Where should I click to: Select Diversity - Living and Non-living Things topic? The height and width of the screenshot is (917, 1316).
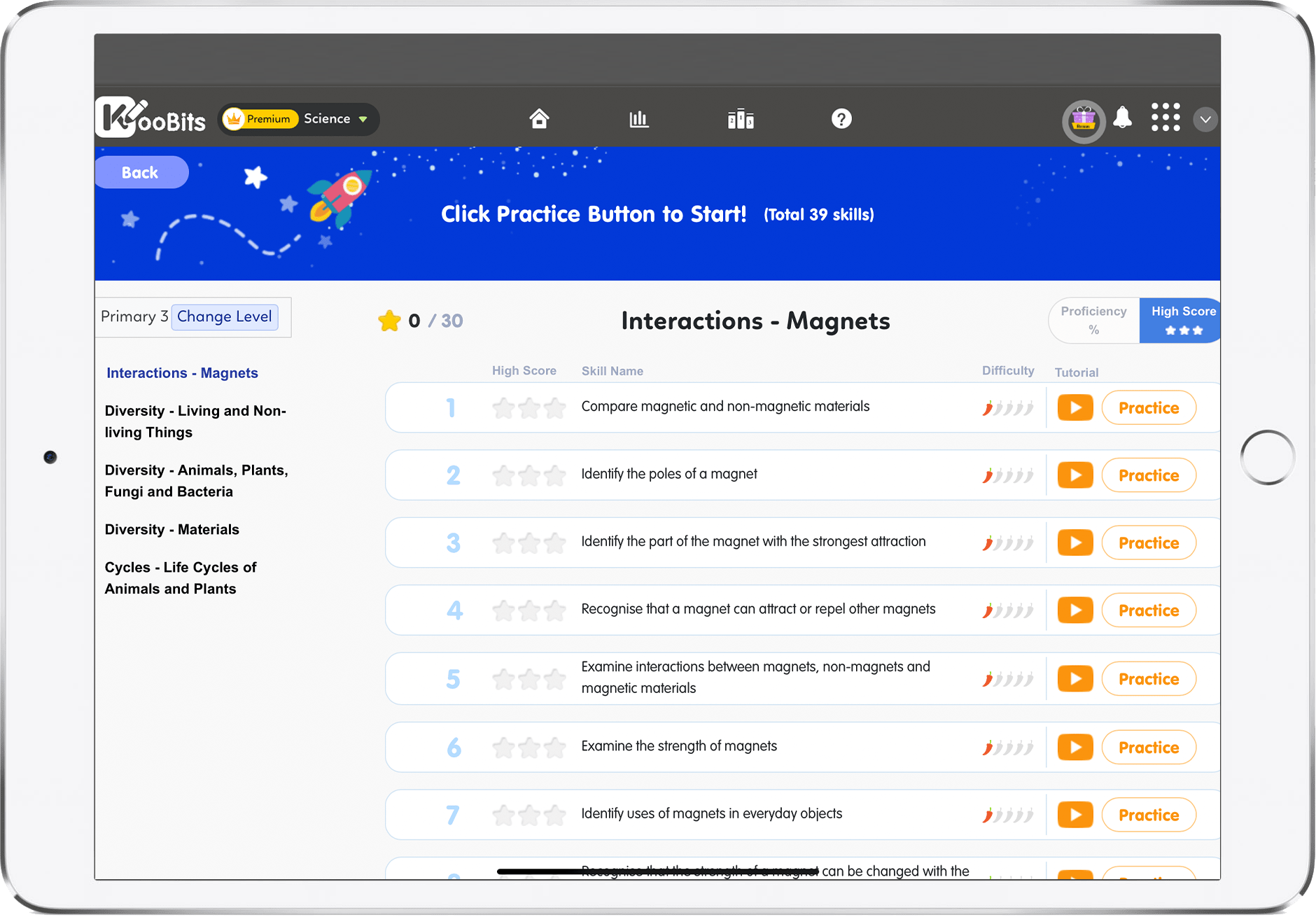195,421
